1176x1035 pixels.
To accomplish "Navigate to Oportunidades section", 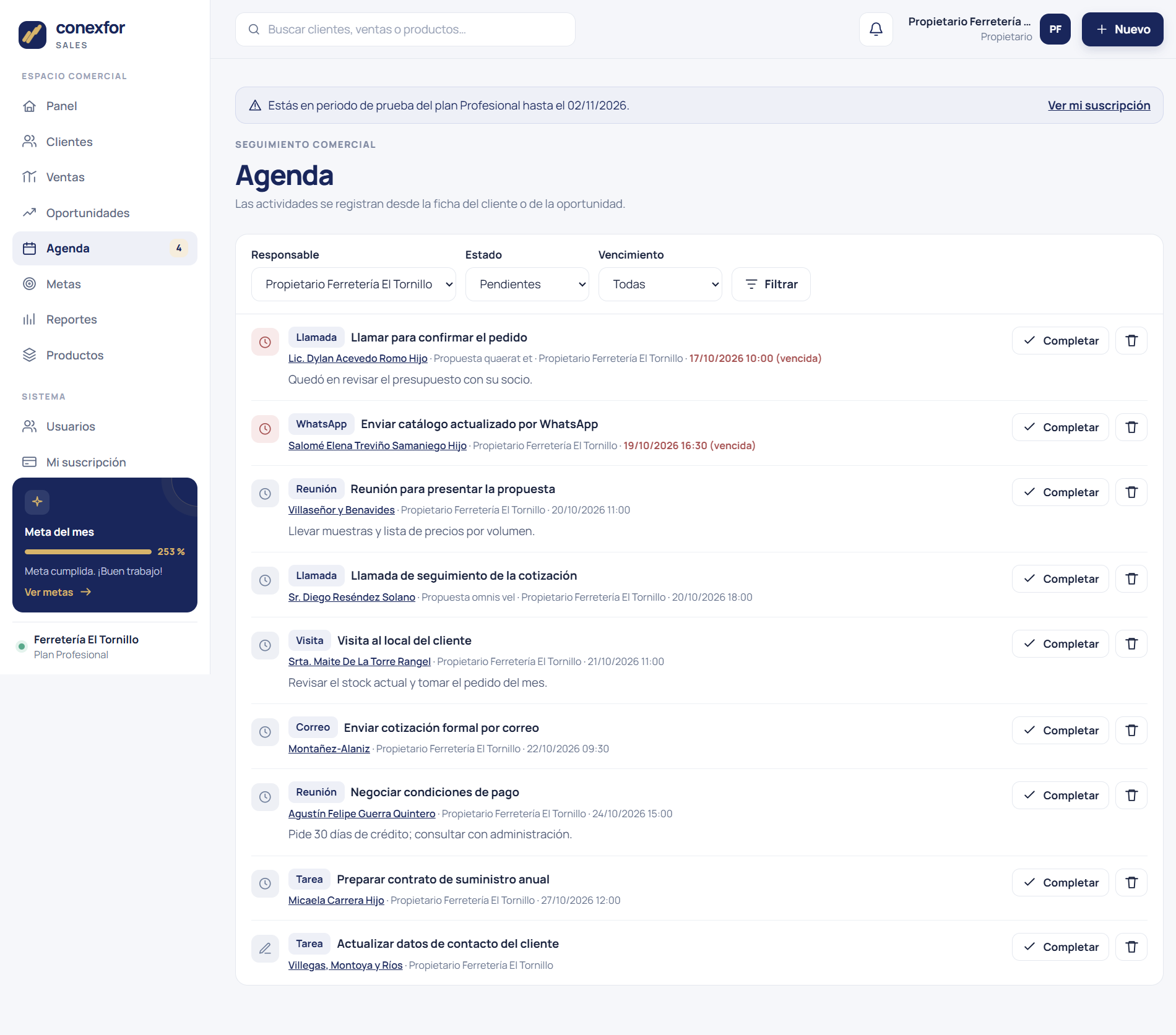I will (105, 213).
